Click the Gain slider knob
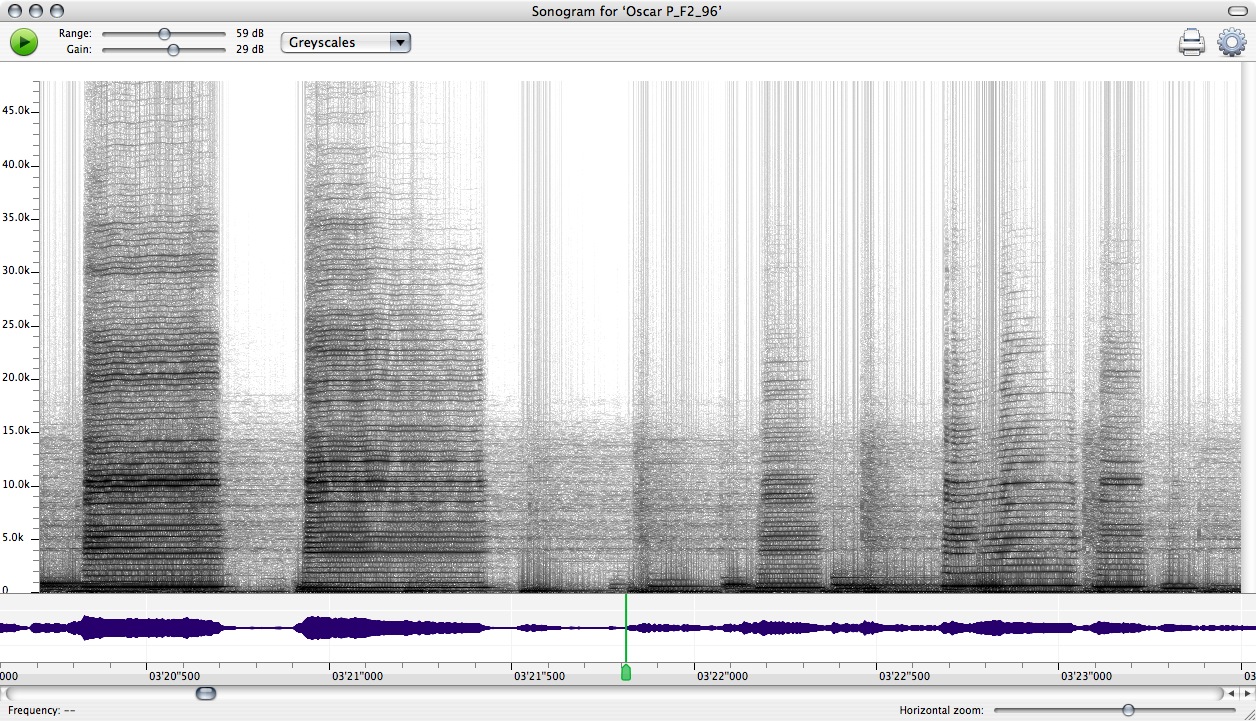 coord(173,49)
